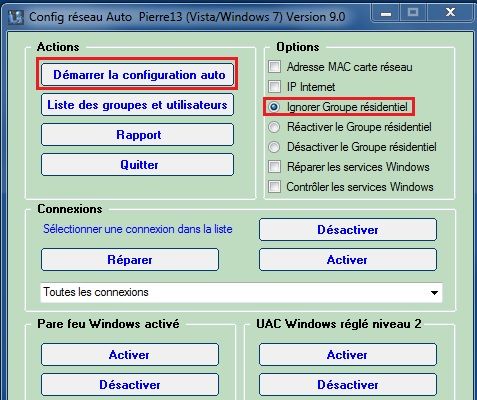Click the application icon in title bar
Screen dimensions: 477x400
click(16, 17)
